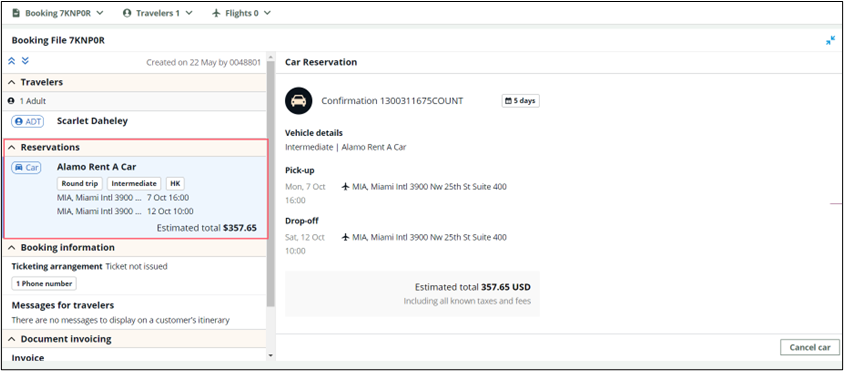Click the adult person icon beside 1 Adult
The image size is (844, 371).
(10, 101)
